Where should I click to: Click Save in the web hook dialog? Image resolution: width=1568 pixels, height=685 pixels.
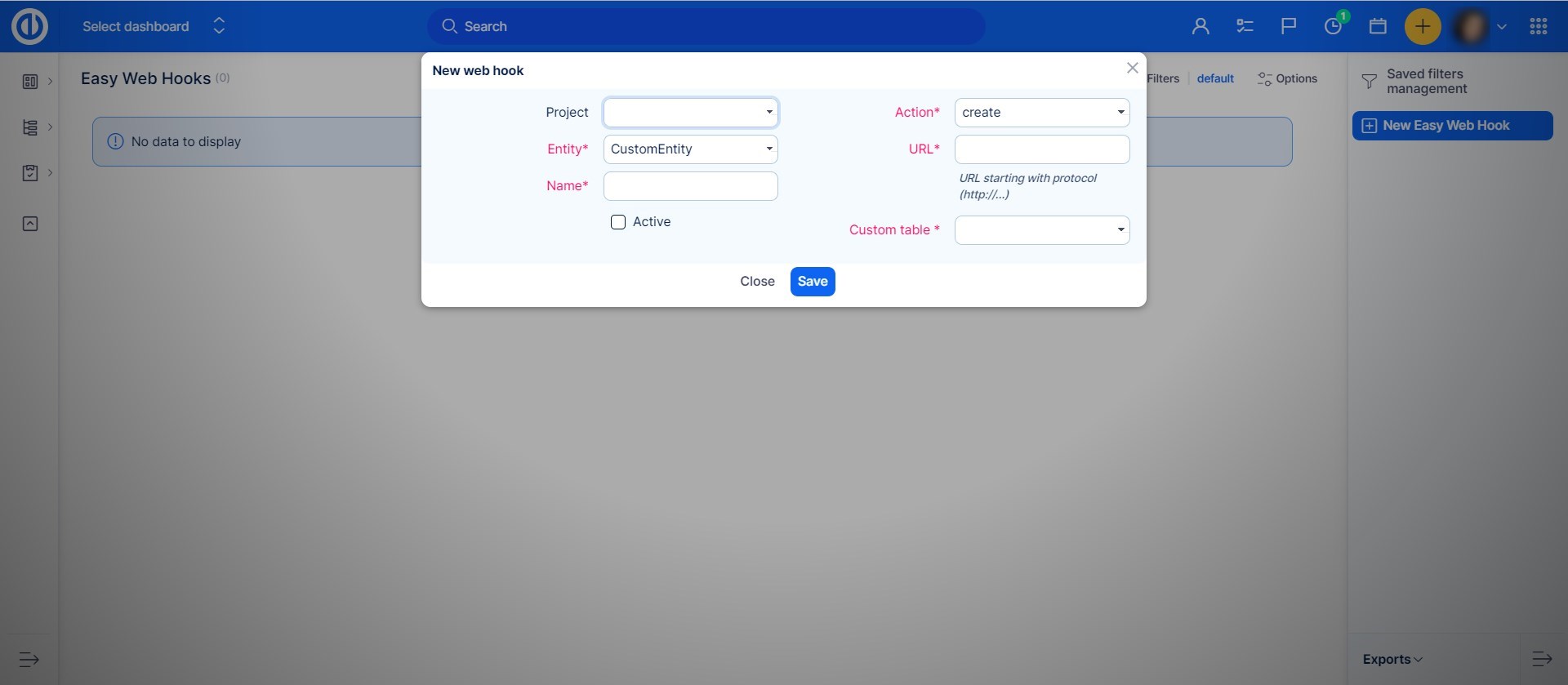tap(812, 282)
